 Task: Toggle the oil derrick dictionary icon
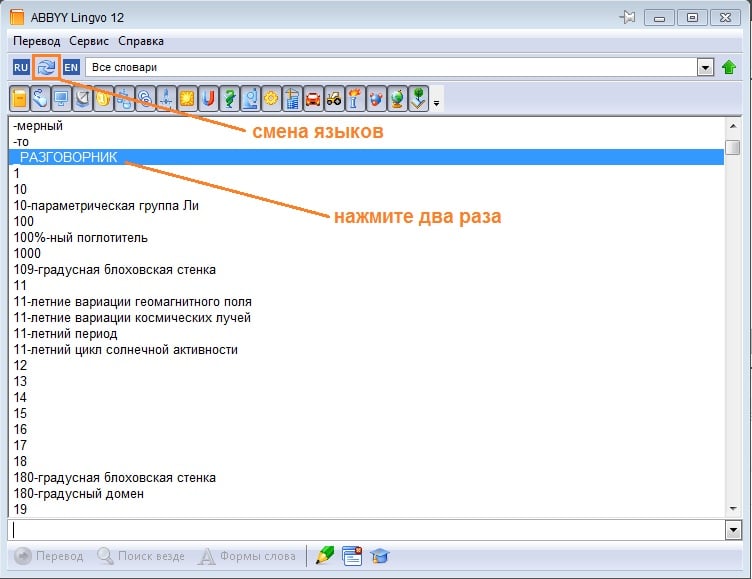click(166, 98)
